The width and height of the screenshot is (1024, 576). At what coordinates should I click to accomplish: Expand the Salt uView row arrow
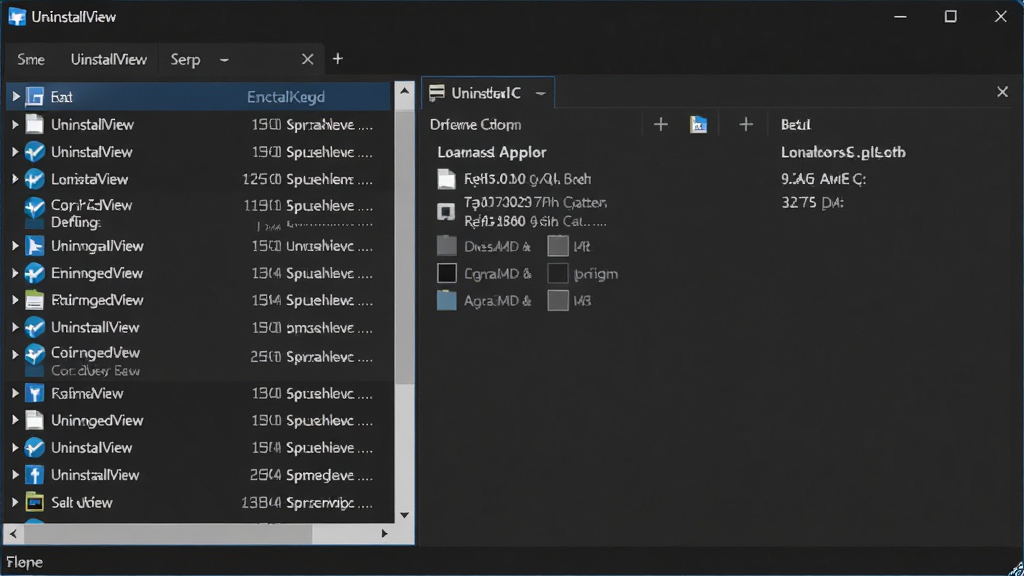pos(16,502)
